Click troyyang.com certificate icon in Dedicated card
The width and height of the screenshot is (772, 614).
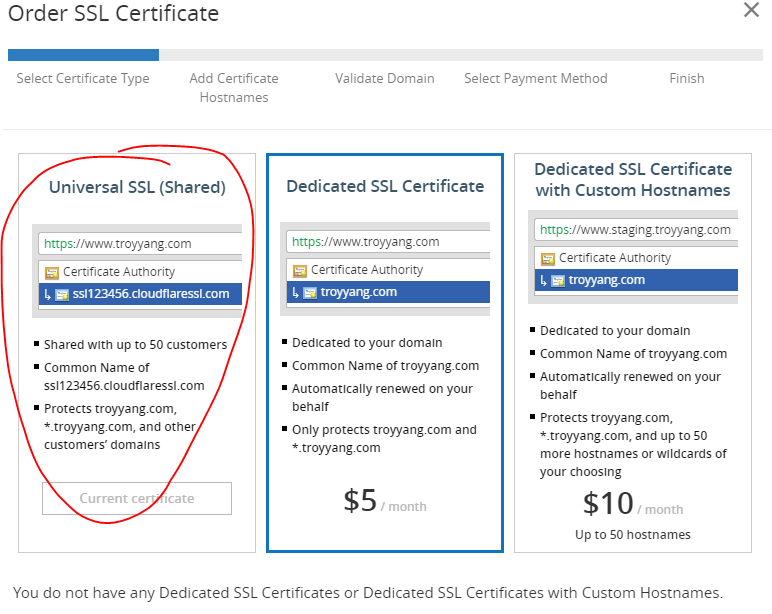tap(308, 292)
